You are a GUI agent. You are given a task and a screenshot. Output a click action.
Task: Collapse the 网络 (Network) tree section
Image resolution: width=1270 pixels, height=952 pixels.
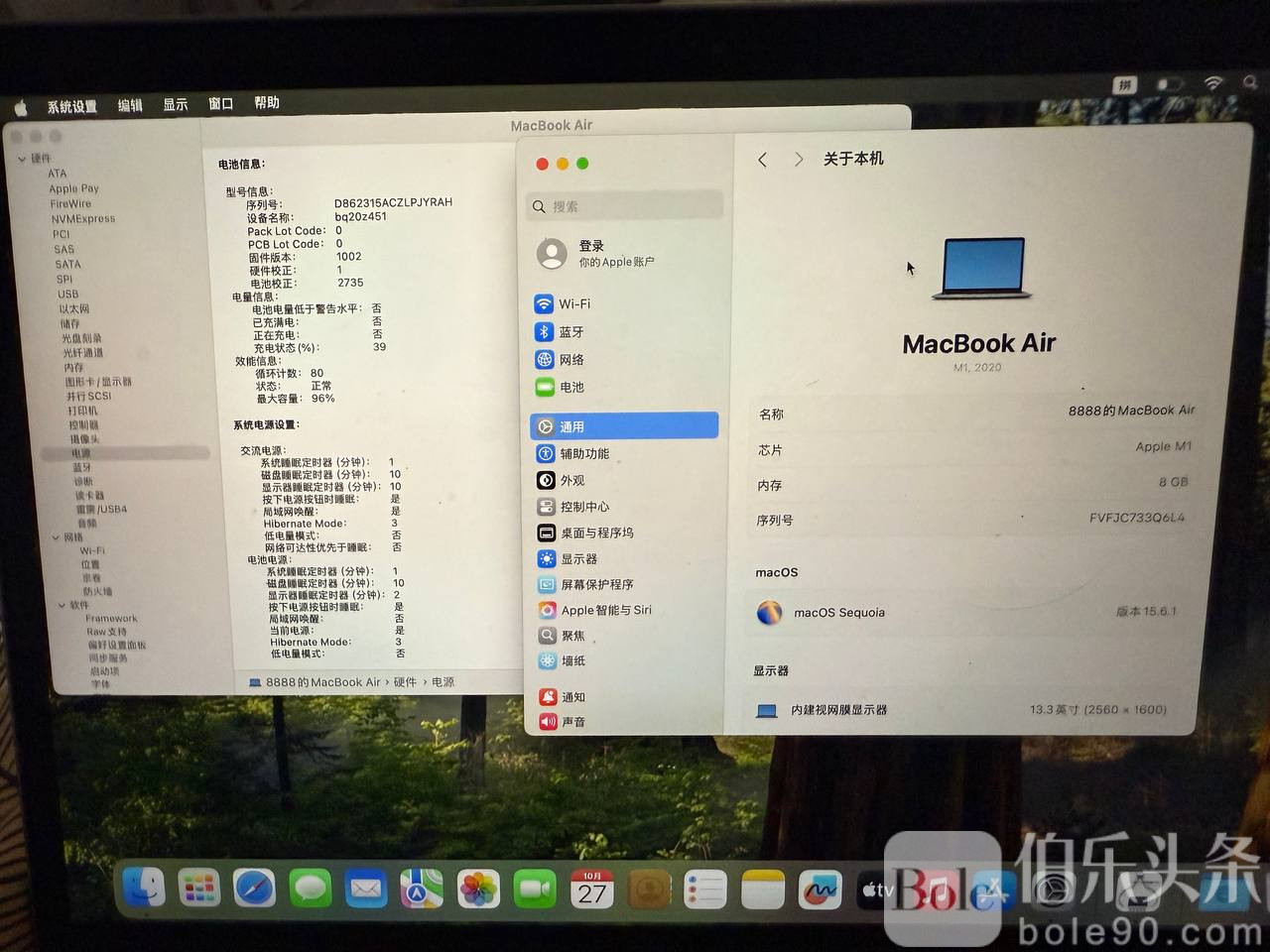pyautogui.click(x=56, y=537)
